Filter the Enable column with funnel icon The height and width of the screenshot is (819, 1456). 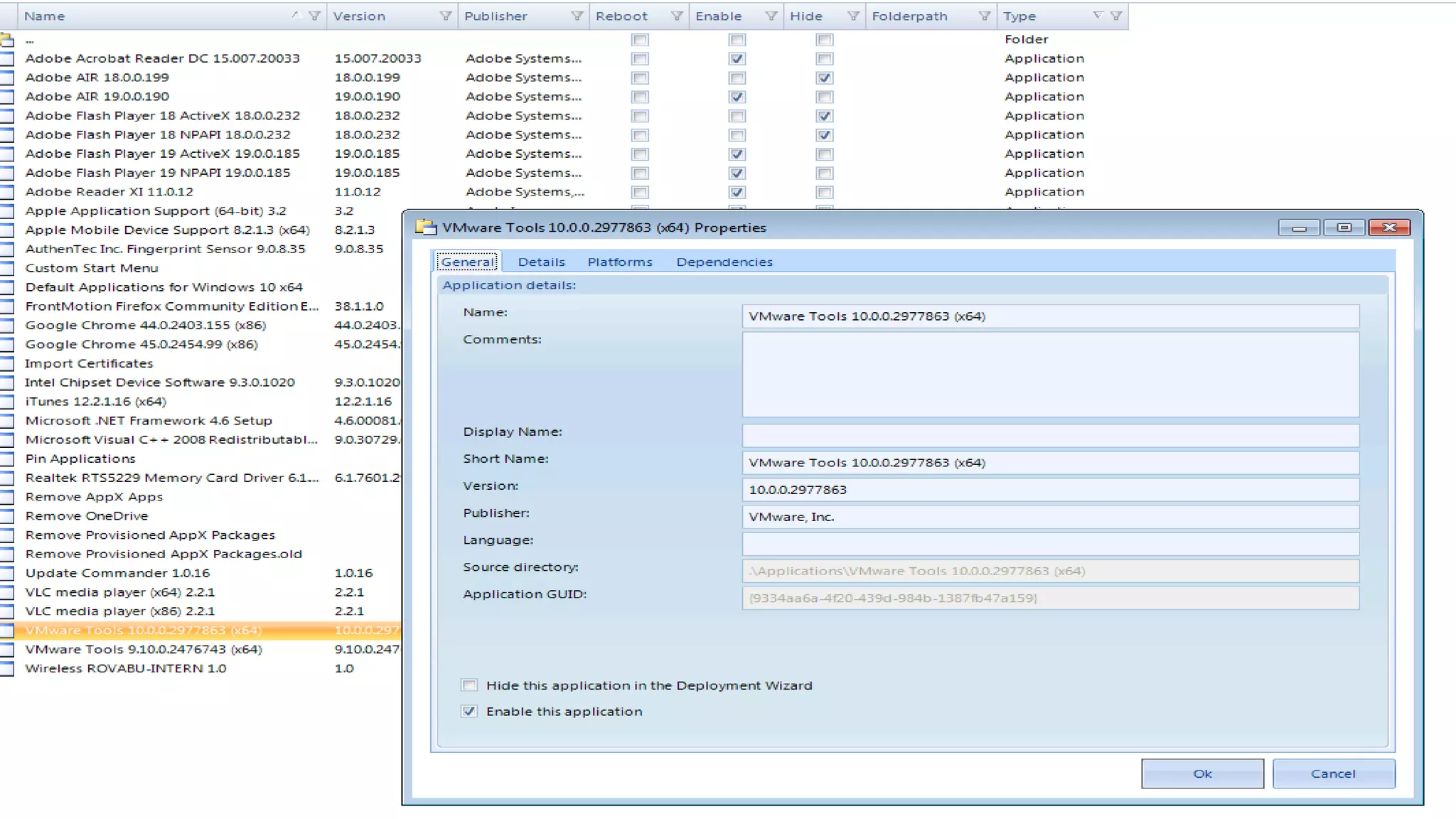tap(771, 16)
